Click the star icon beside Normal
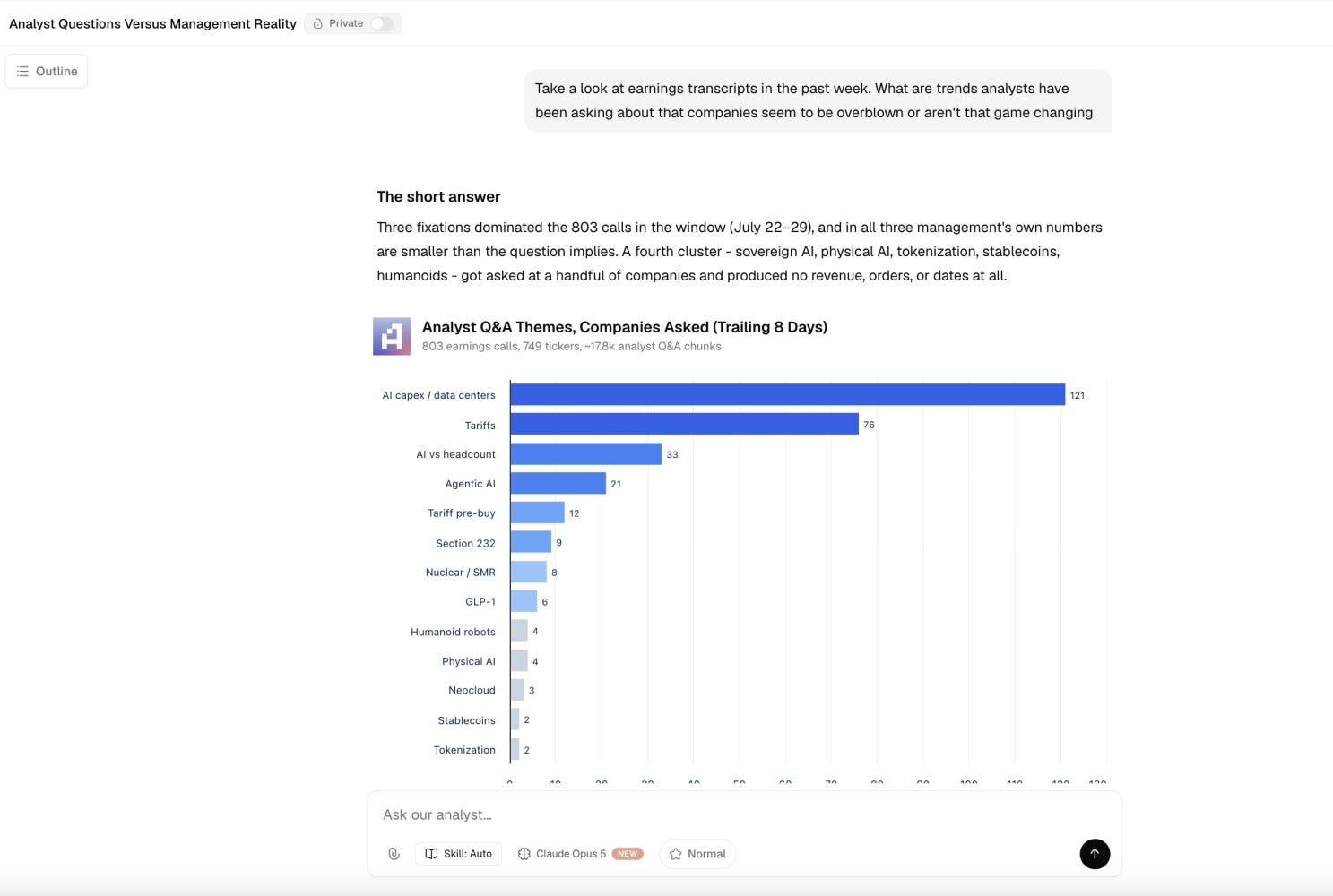The image size is (1333, 896). (676, 854)
